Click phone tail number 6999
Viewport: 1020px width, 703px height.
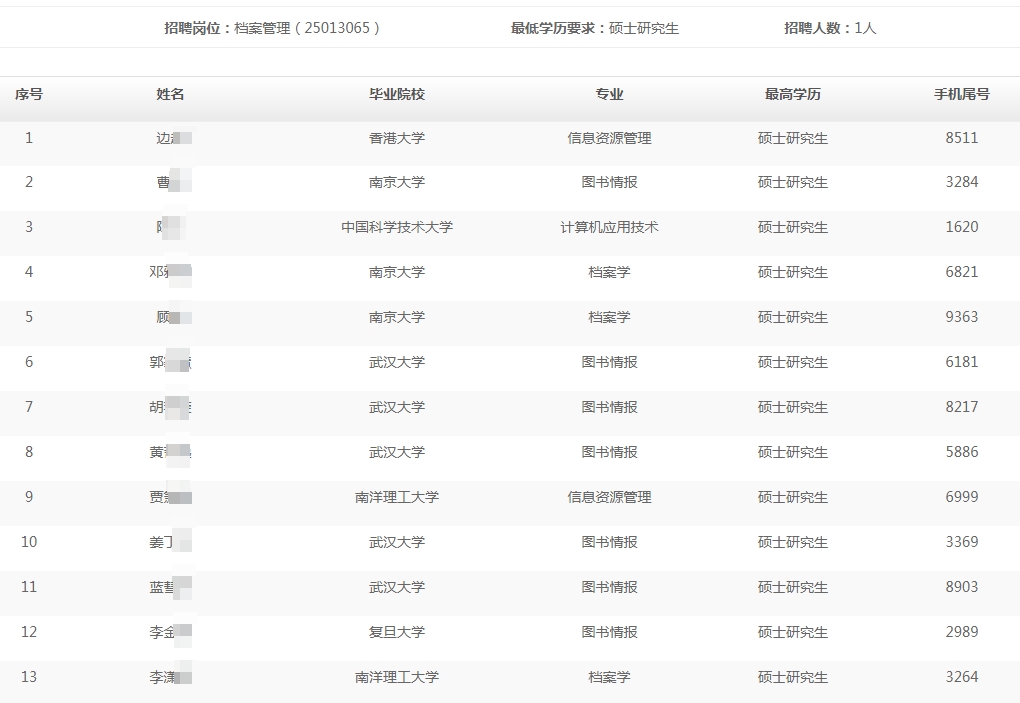[961, 497]
